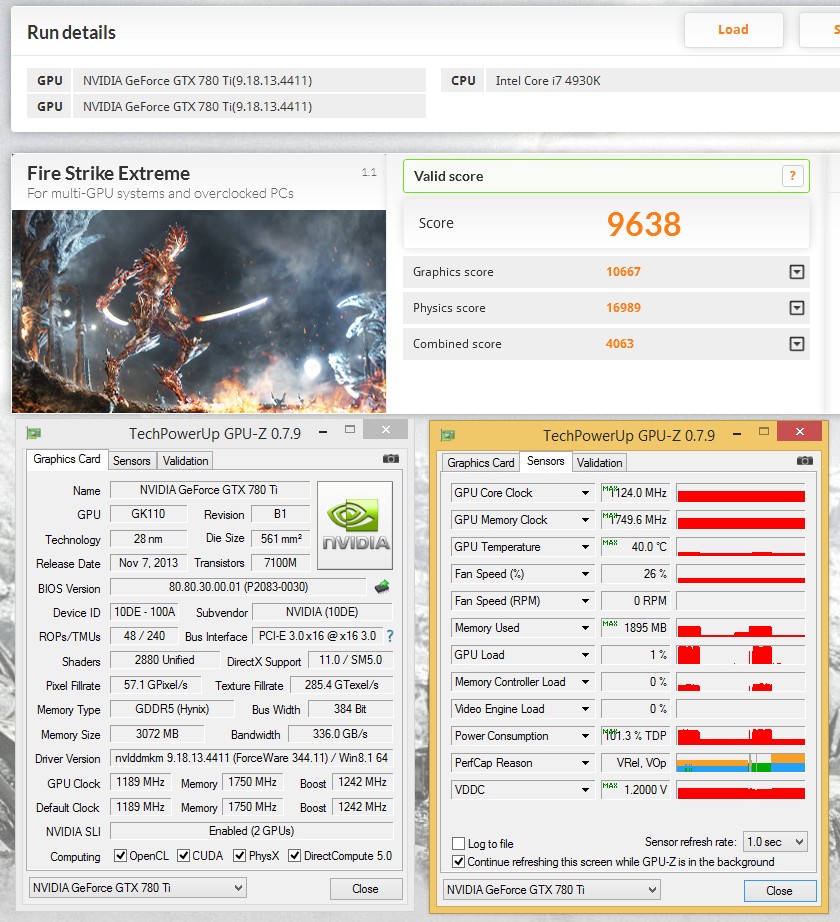Open the GPU Core Clock sensor dropdown
The height and width of the screenshot is (922, 840).
585,493
